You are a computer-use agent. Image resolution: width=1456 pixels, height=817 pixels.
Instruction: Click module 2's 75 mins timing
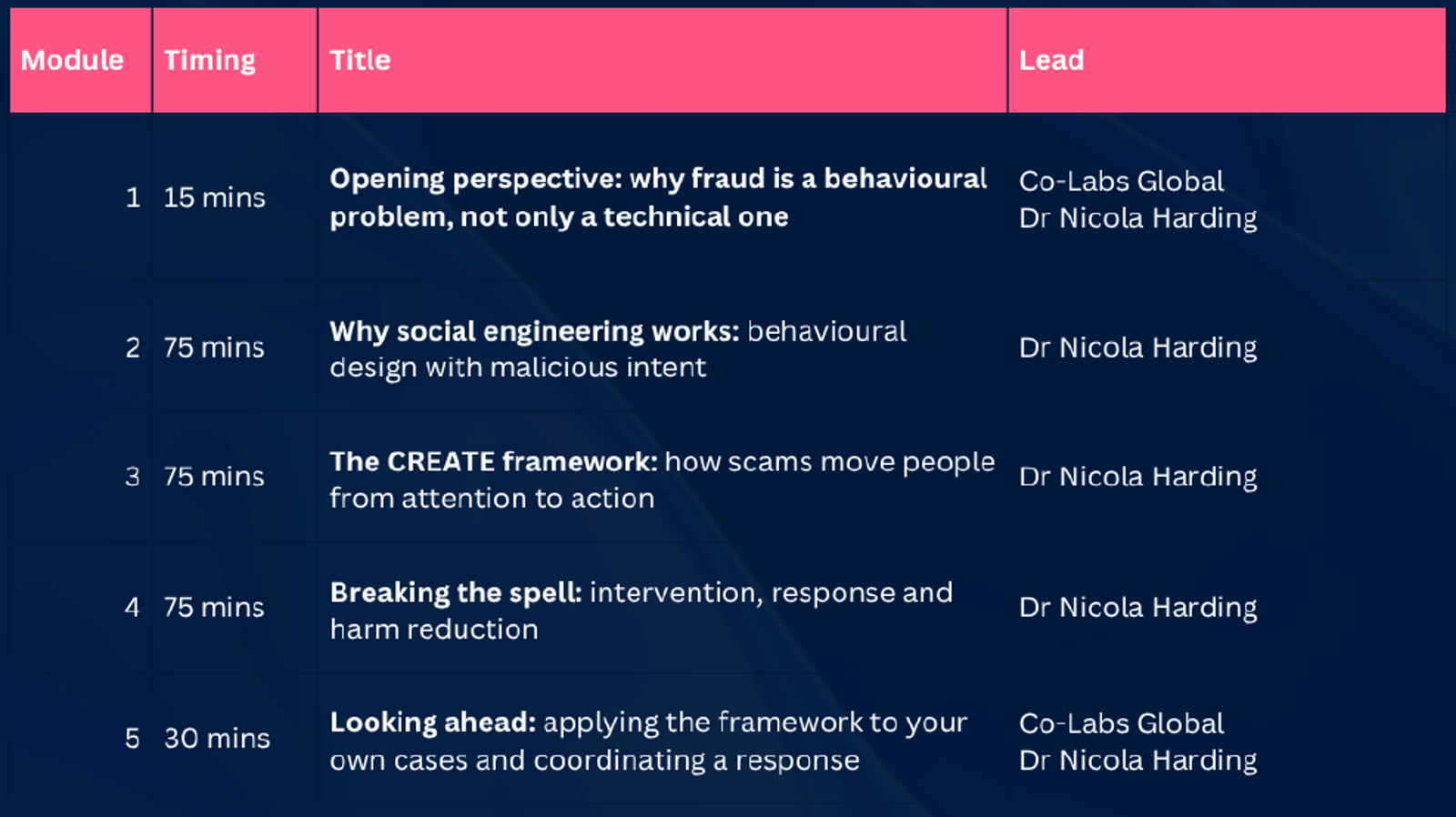point(214,348)
